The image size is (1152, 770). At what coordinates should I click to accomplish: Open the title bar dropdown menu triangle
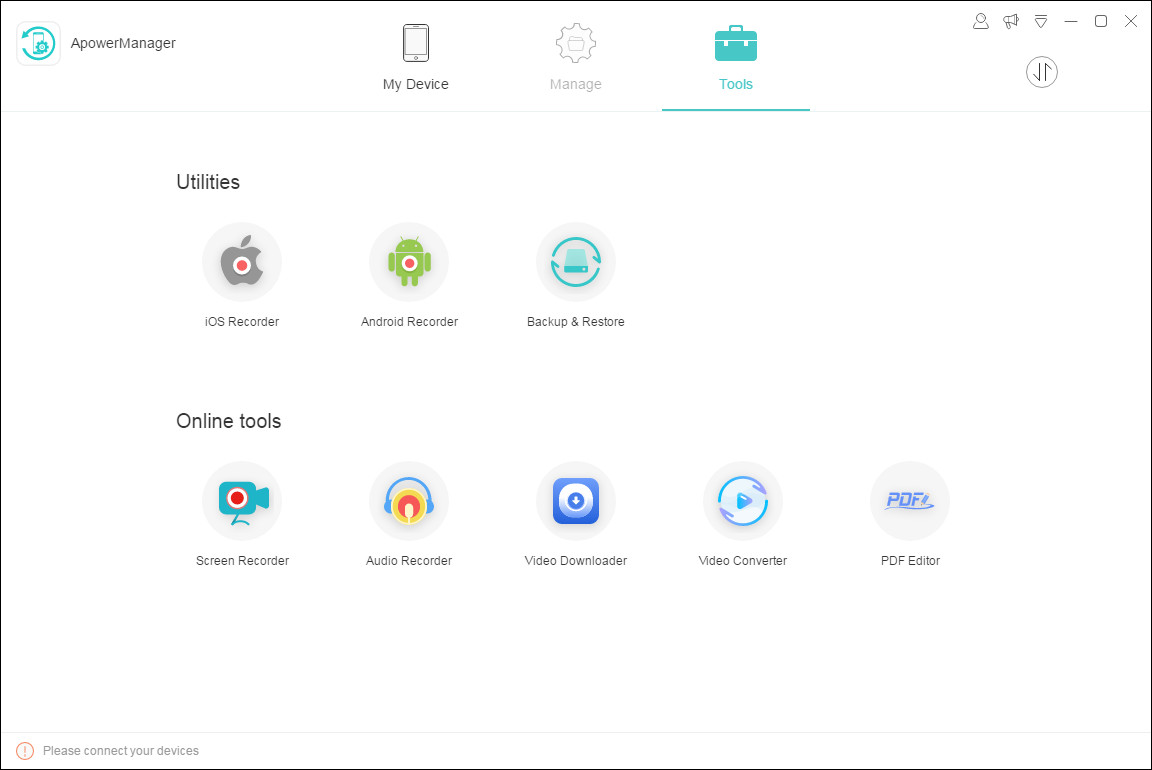coord(1041,21)
